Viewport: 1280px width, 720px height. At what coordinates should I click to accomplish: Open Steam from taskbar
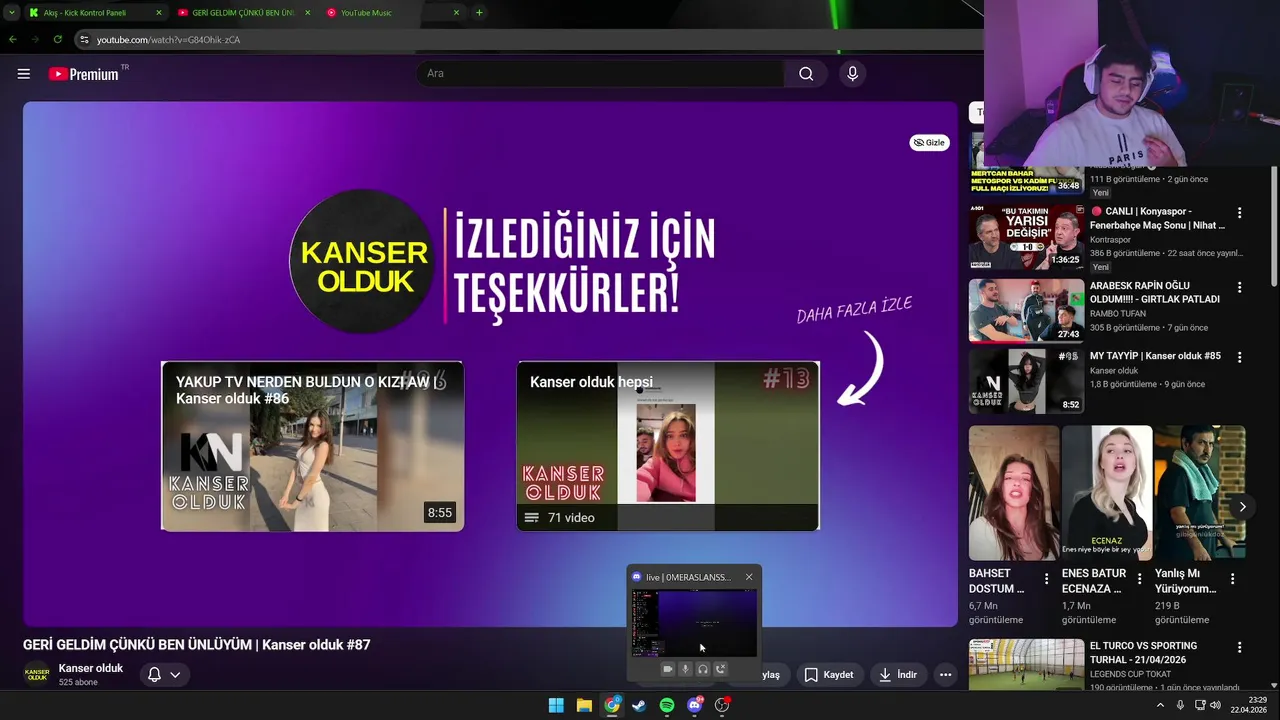click(x=639, y=705)
